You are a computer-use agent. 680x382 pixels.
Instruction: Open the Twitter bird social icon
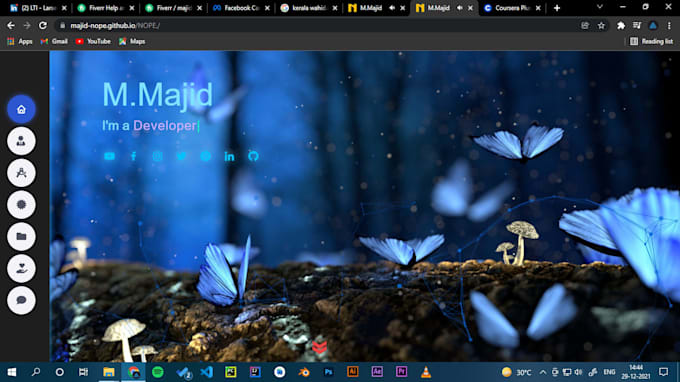pyautogui.click(x=181, y=156)
